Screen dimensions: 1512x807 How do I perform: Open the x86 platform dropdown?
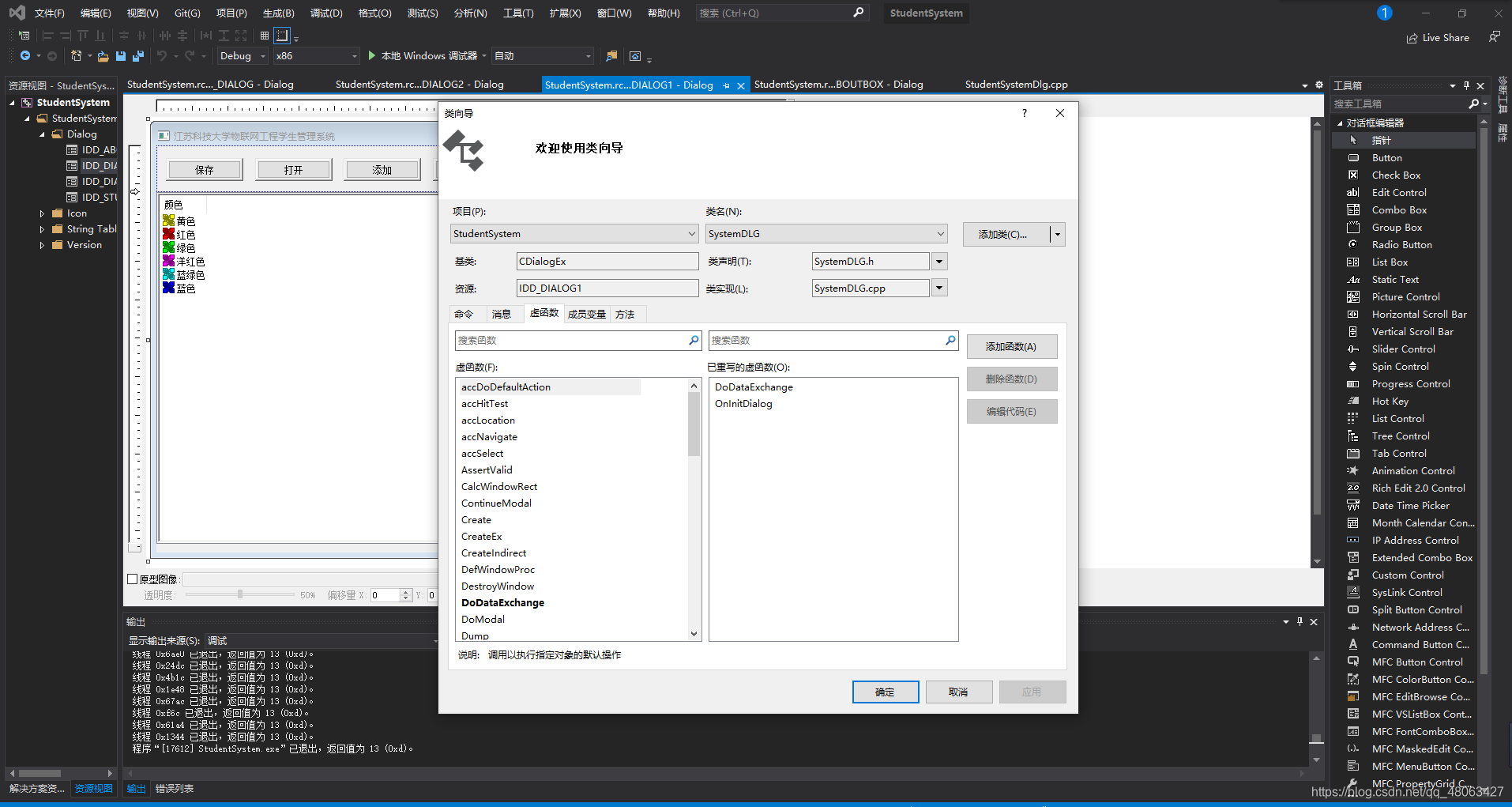(317, 56)
